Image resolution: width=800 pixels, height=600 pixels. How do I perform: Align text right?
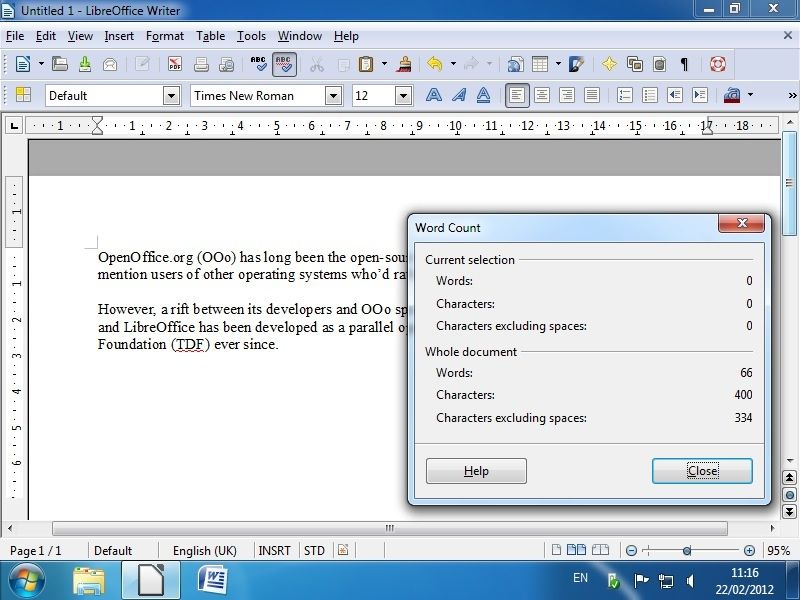(567, 95)
